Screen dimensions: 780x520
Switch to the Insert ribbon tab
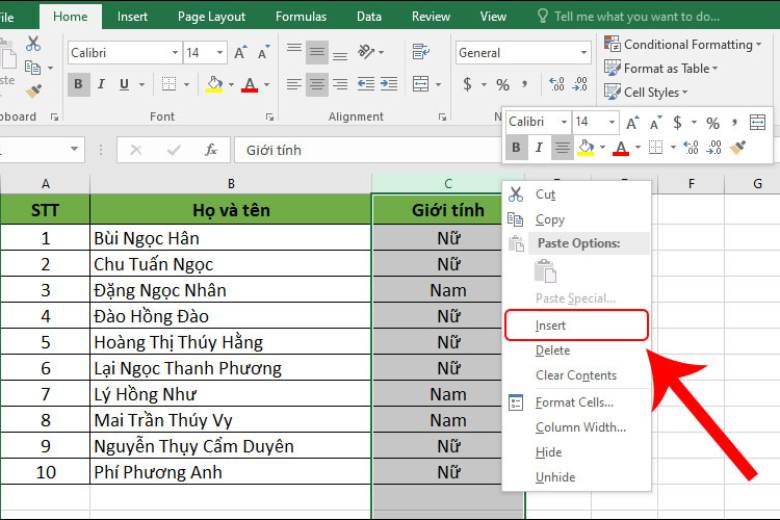click(x=132, y=16)
